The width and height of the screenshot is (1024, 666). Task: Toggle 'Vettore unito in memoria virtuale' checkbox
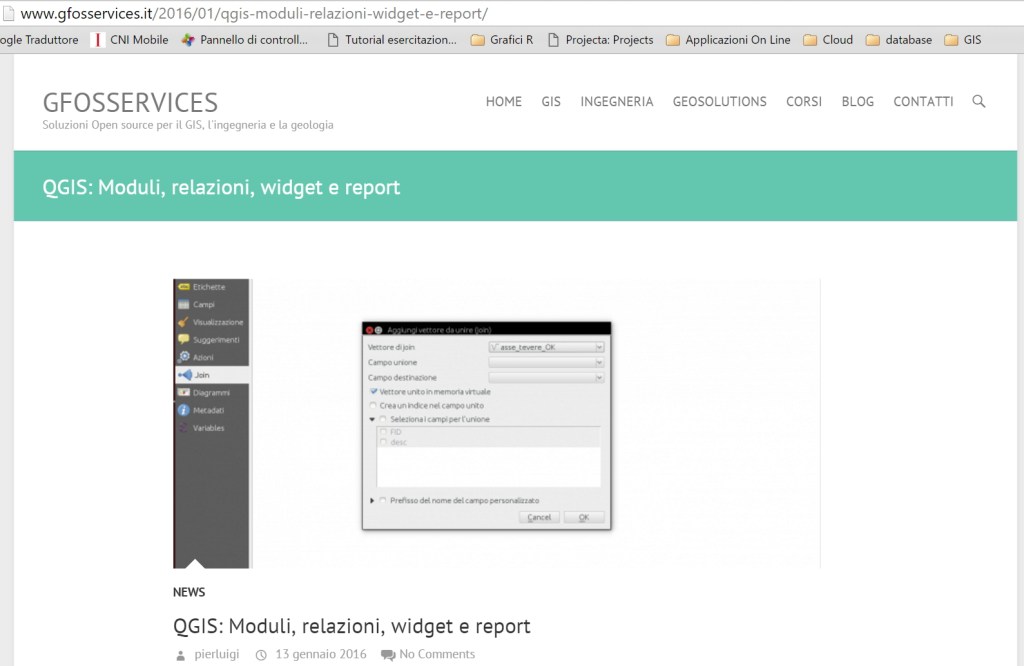pyautogui.click(x=374, y=392)
